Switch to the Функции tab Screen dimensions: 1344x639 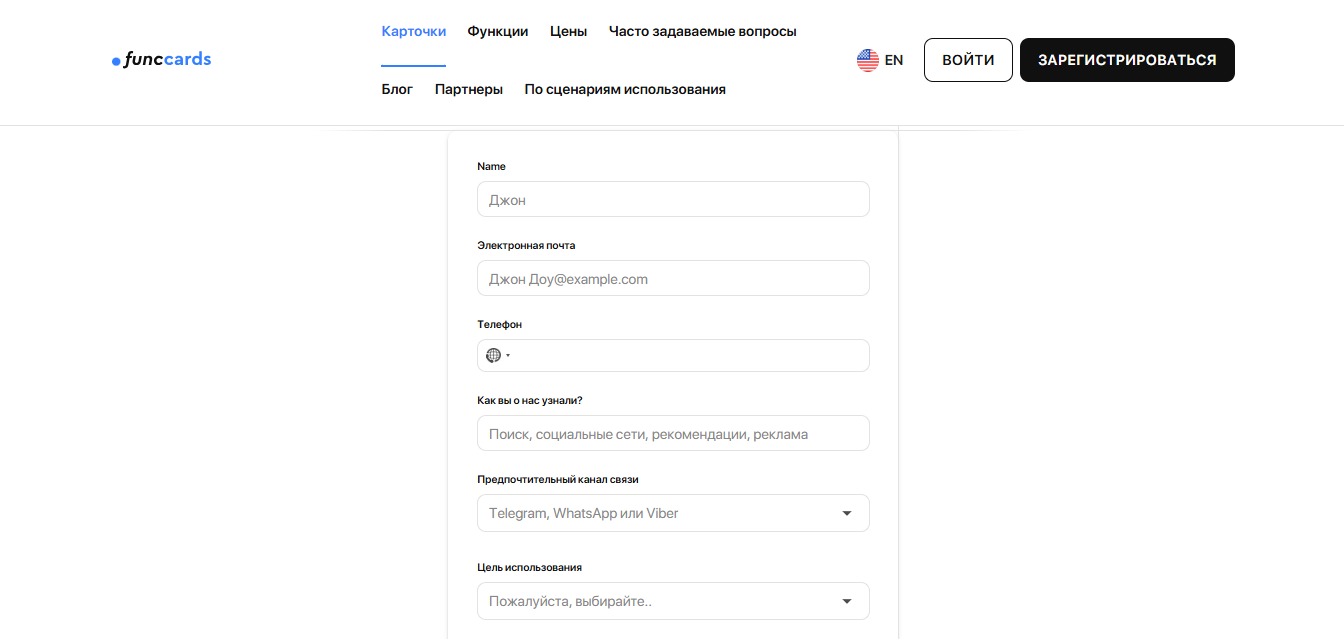tap(497, 31)
